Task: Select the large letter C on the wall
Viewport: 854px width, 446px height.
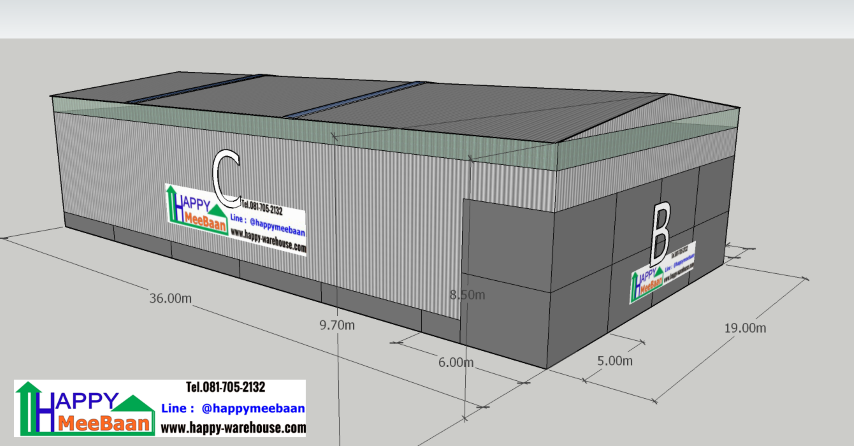Action: [227, 173]
